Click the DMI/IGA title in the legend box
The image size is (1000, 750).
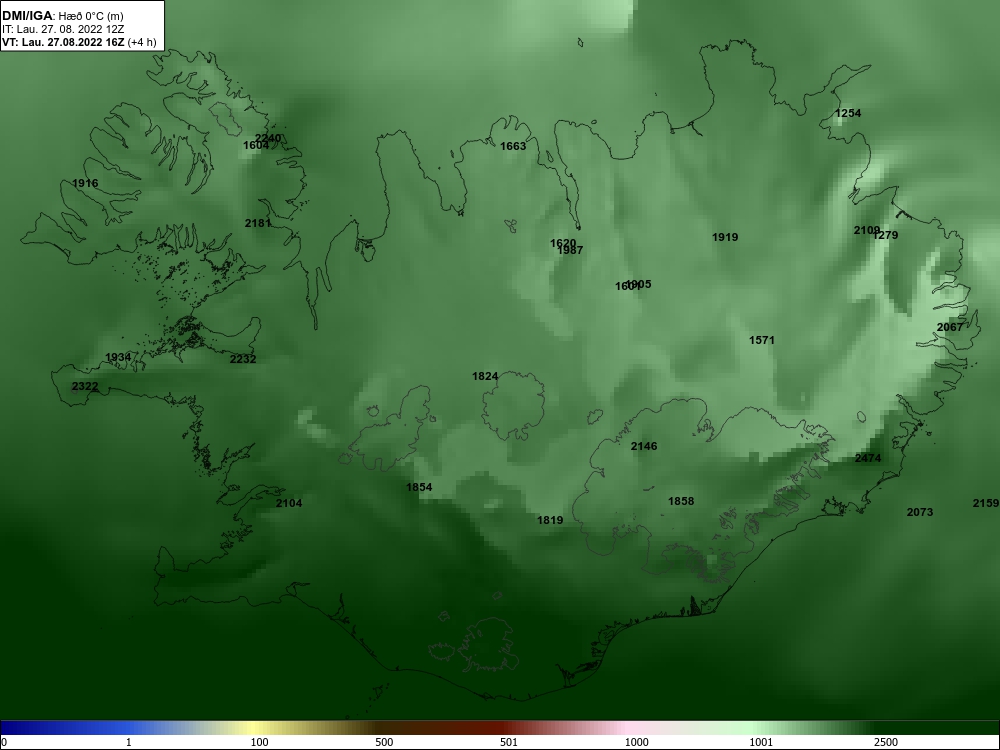pos(26,16)
